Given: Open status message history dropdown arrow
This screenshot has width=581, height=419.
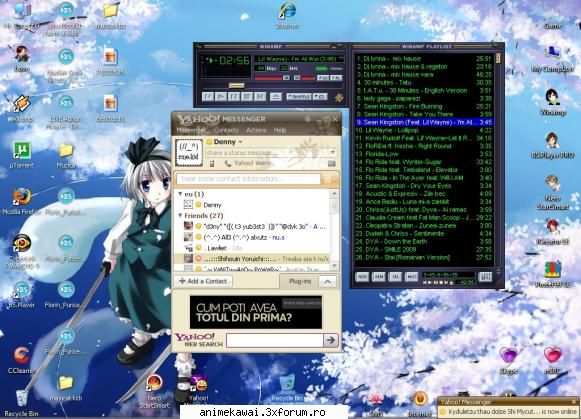Looking at the screenshot, I should tap(332, 153).
